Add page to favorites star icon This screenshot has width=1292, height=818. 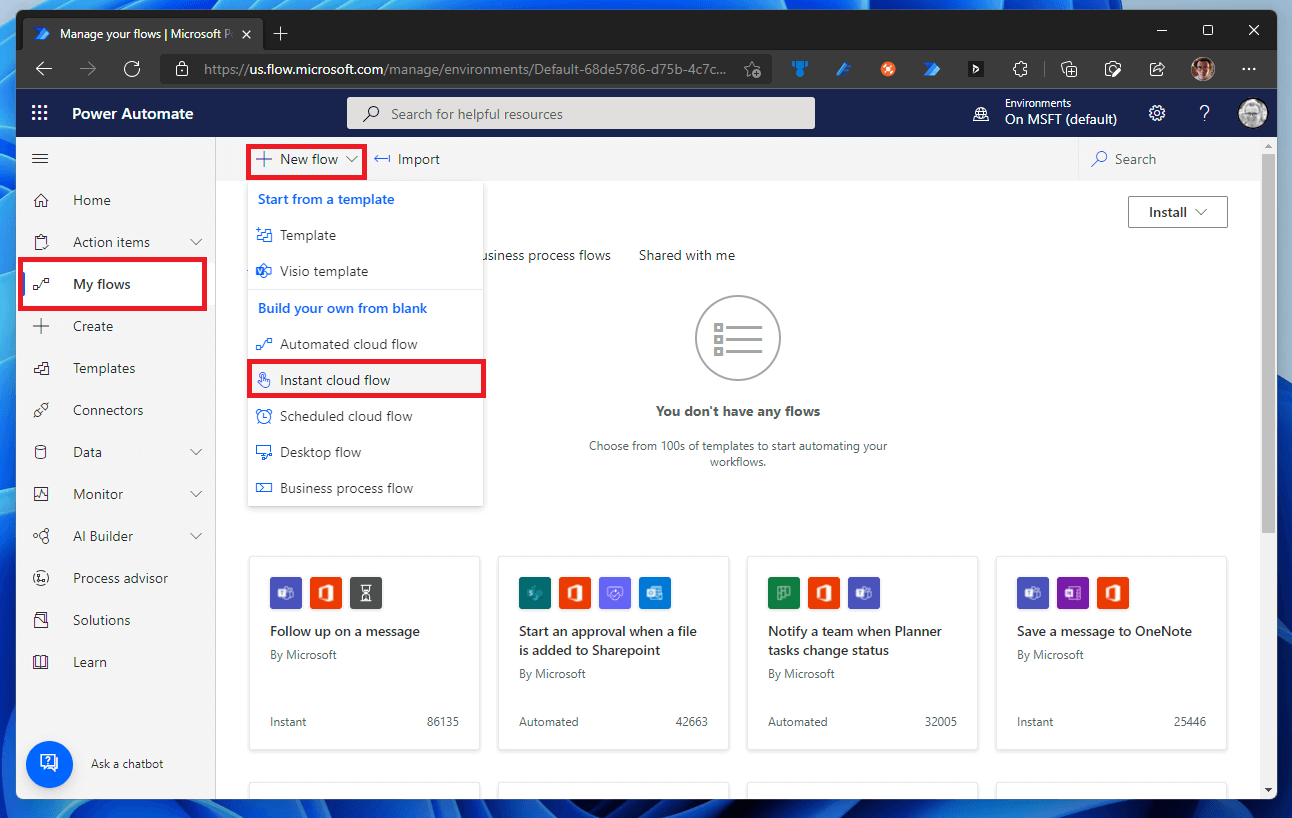pyautogui.click(x=753, y=69)
